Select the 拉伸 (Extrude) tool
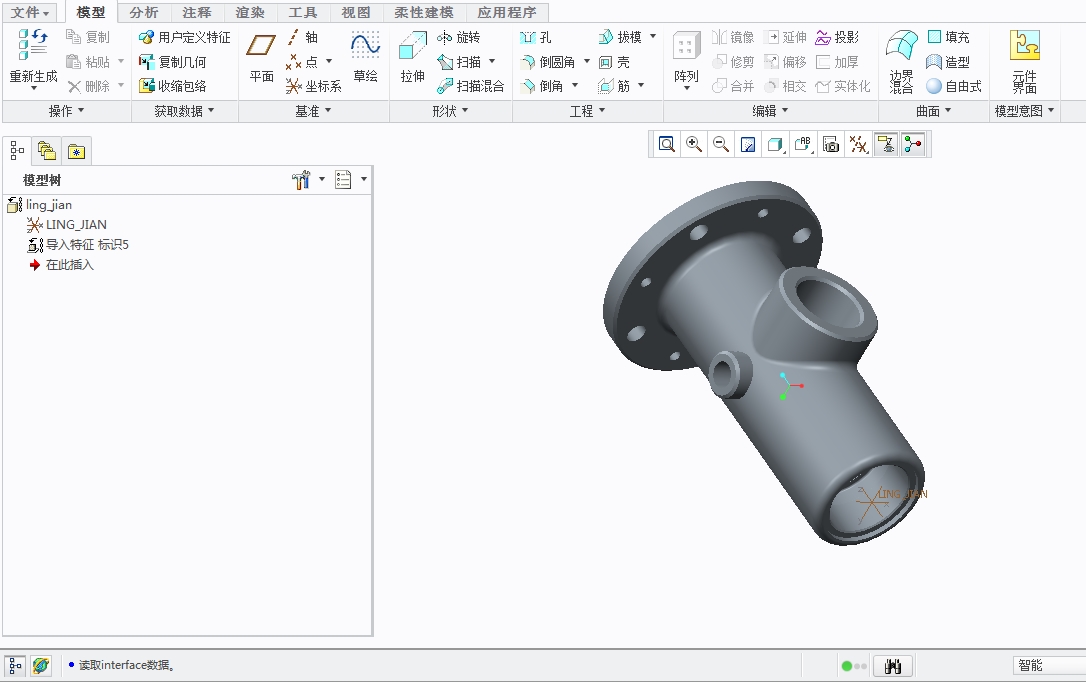 click(412, 57)
